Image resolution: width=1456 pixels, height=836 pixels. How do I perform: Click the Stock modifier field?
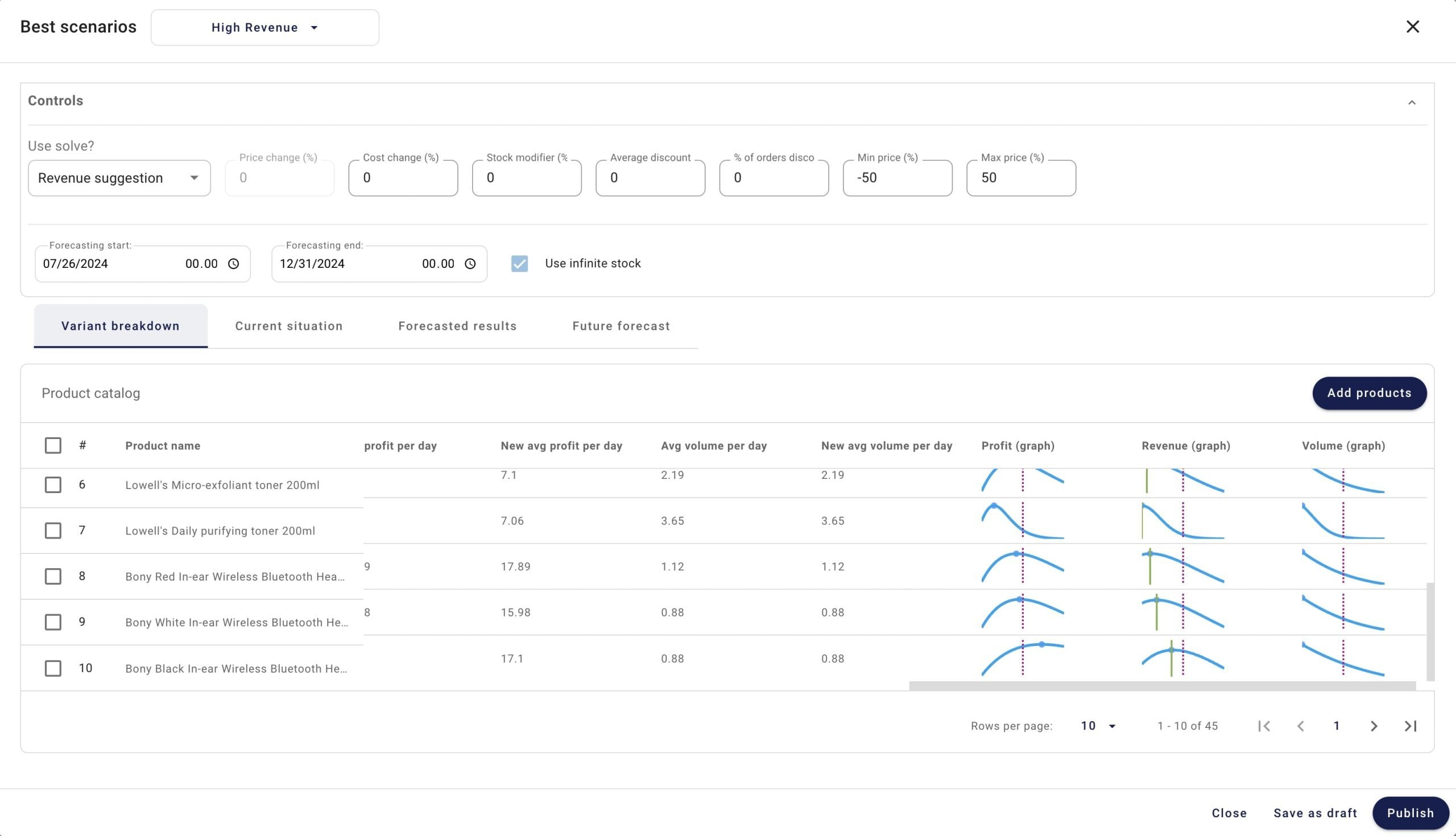click(x=527, y=178)
